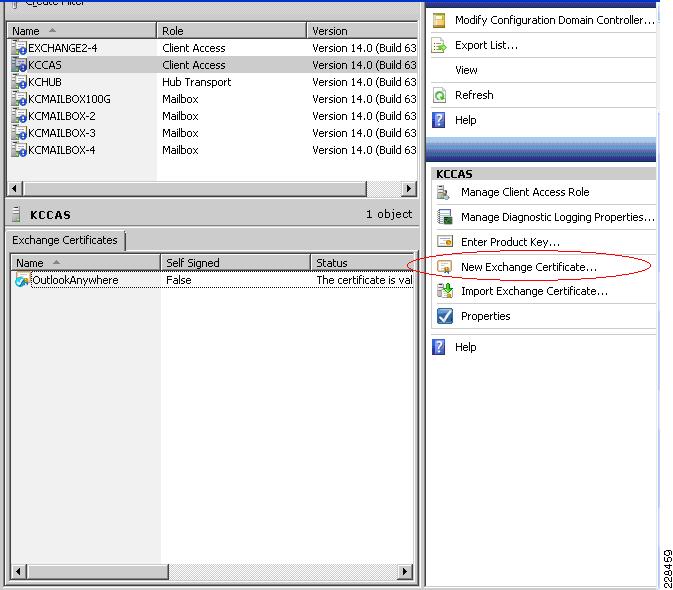Select the OutlookAnywhere certificate name
The height and width of the screenshot is (590, 673).
pos(75,280)
